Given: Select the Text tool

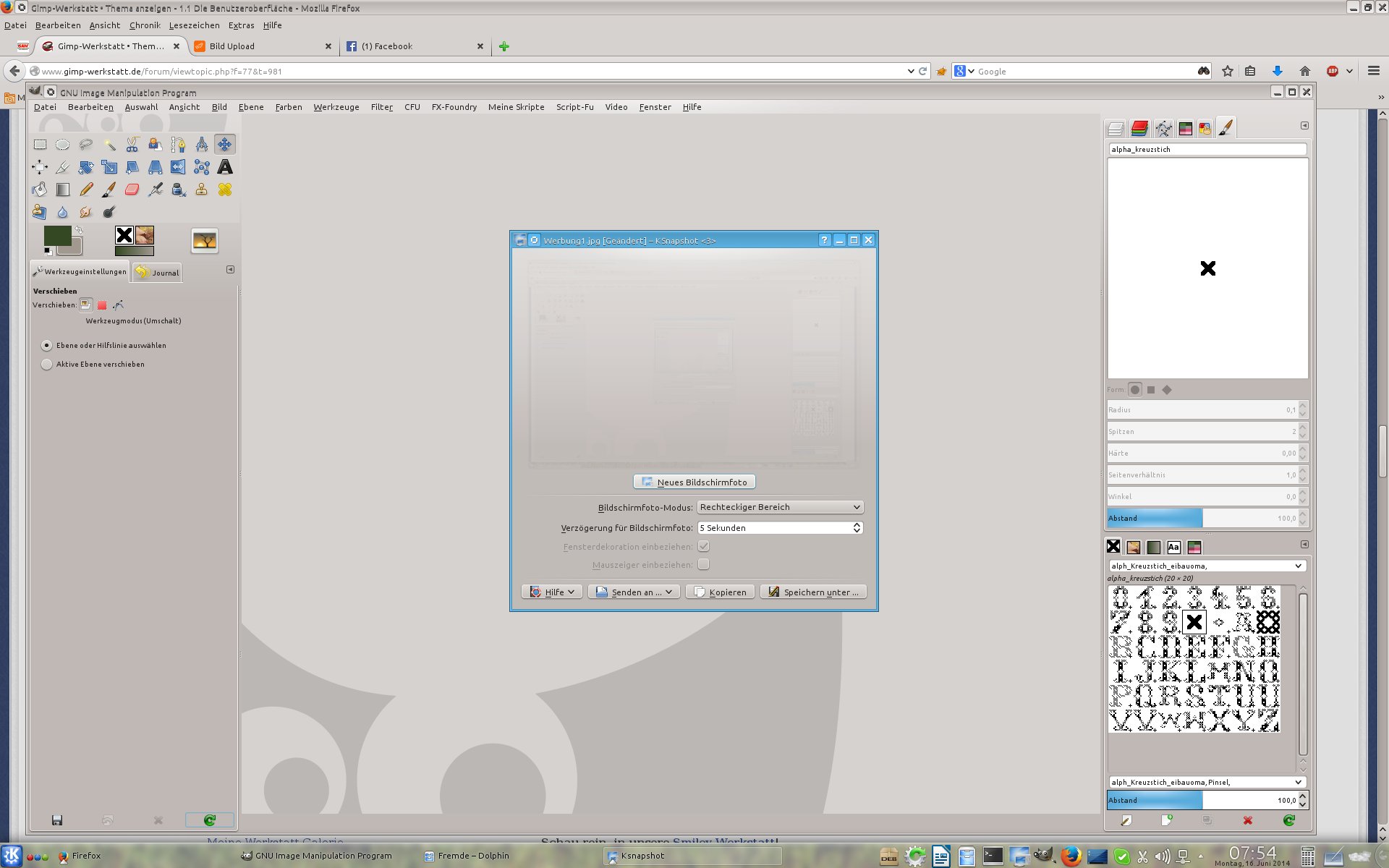Looking at the screenshot, I should (x=225, y=167).
